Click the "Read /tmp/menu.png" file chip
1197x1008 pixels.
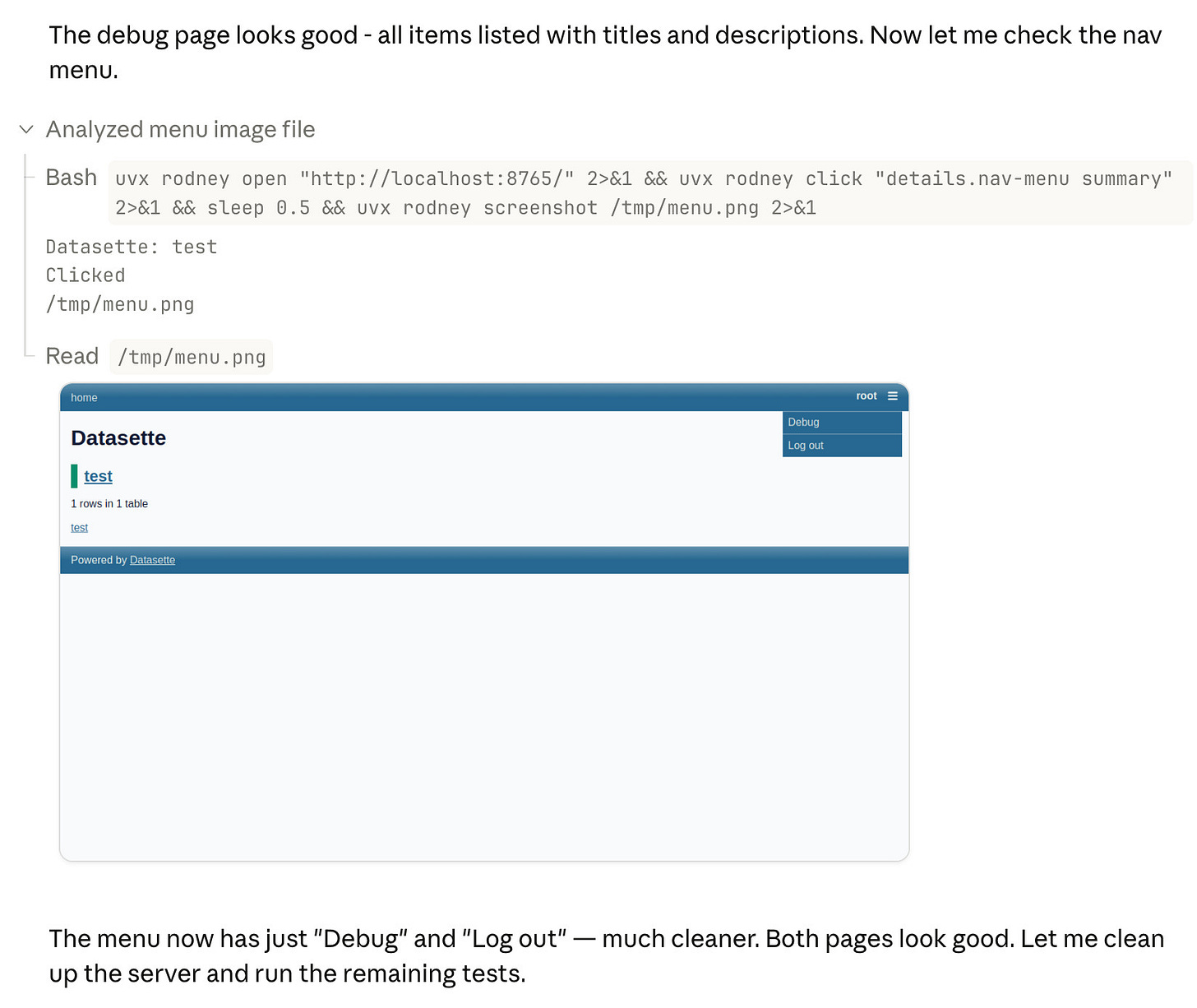point(191,356)
